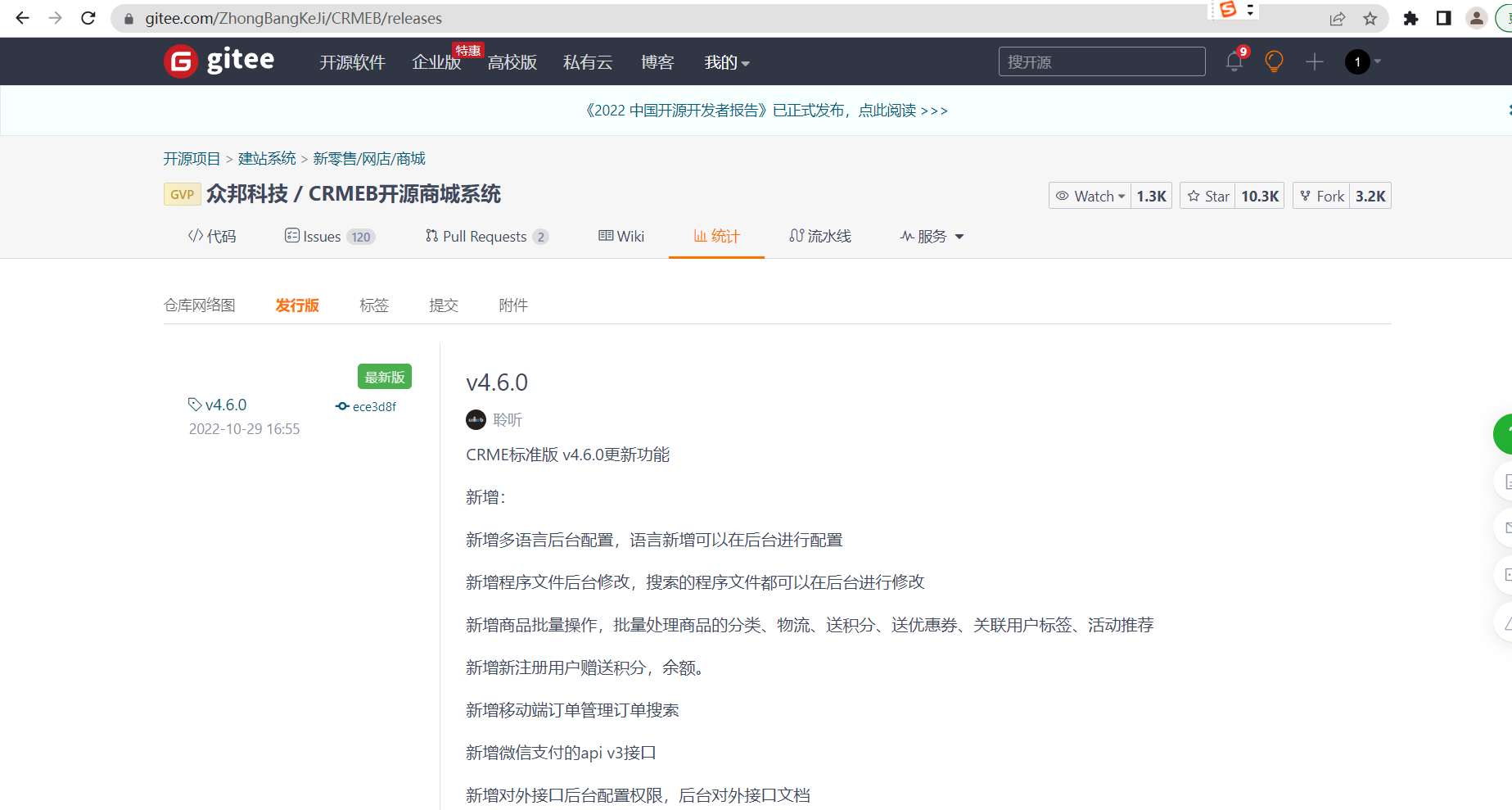The width and height of the screenshot is (1512, 810).
Task: Open 仓库网络图 sub-tab
Action: coord(199,305)
